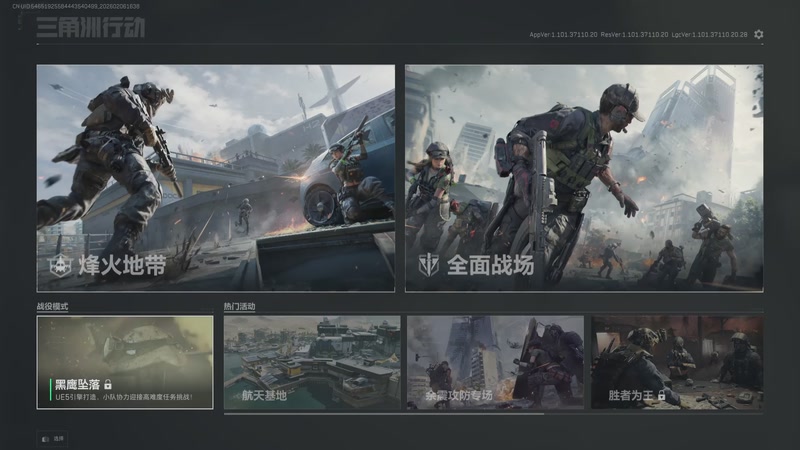Click the 烽火地带 mode emblem icon

click(60, 265)
